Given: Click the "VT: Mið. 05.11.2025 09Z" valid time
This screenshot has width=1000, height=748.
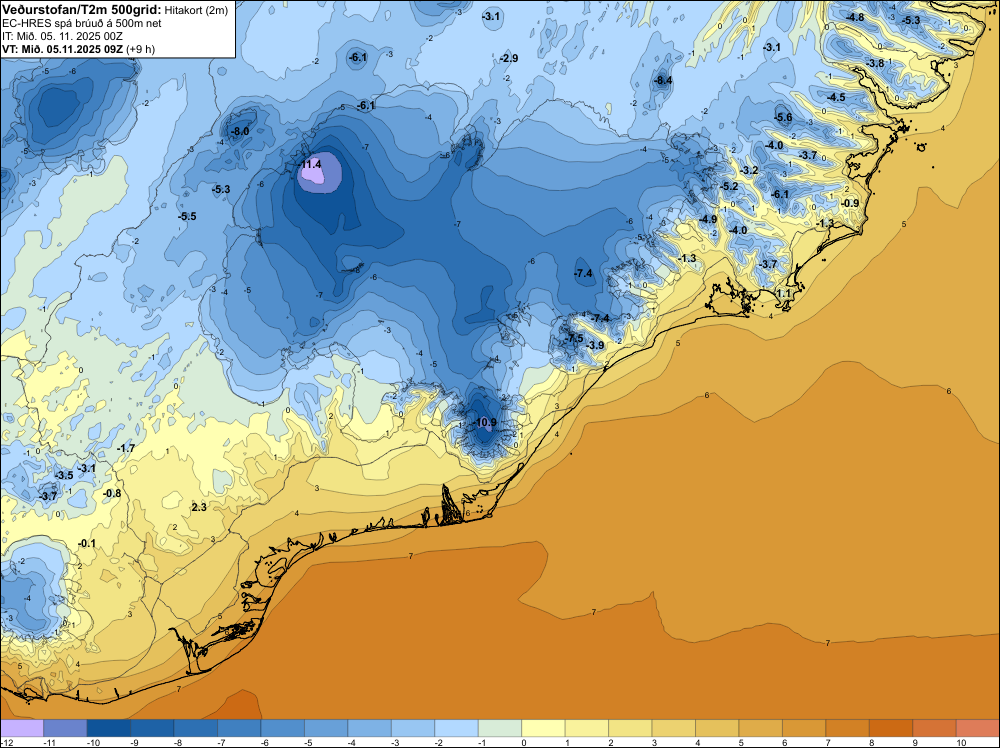Looking at the screenshot, I should coord(62,49).
